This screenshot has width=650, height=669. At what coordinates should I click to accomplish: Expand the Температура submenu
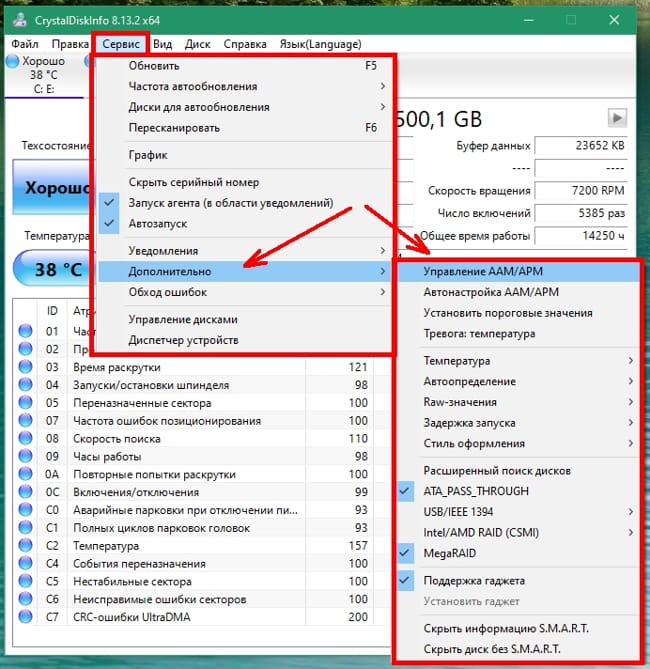(x=519, y=361)
